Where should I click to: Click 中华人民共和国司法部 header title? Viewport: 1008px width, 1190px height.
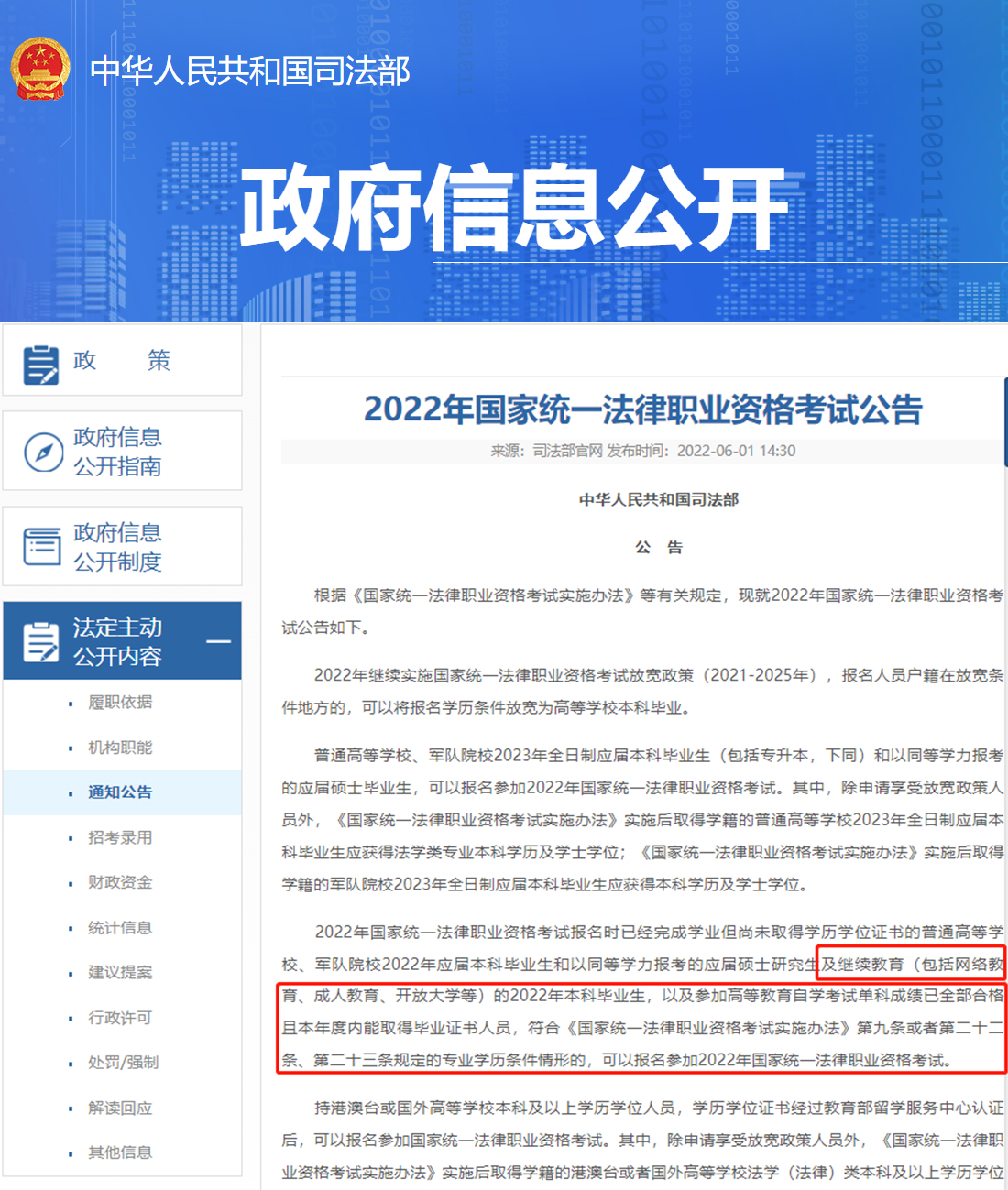coord(250,71)
